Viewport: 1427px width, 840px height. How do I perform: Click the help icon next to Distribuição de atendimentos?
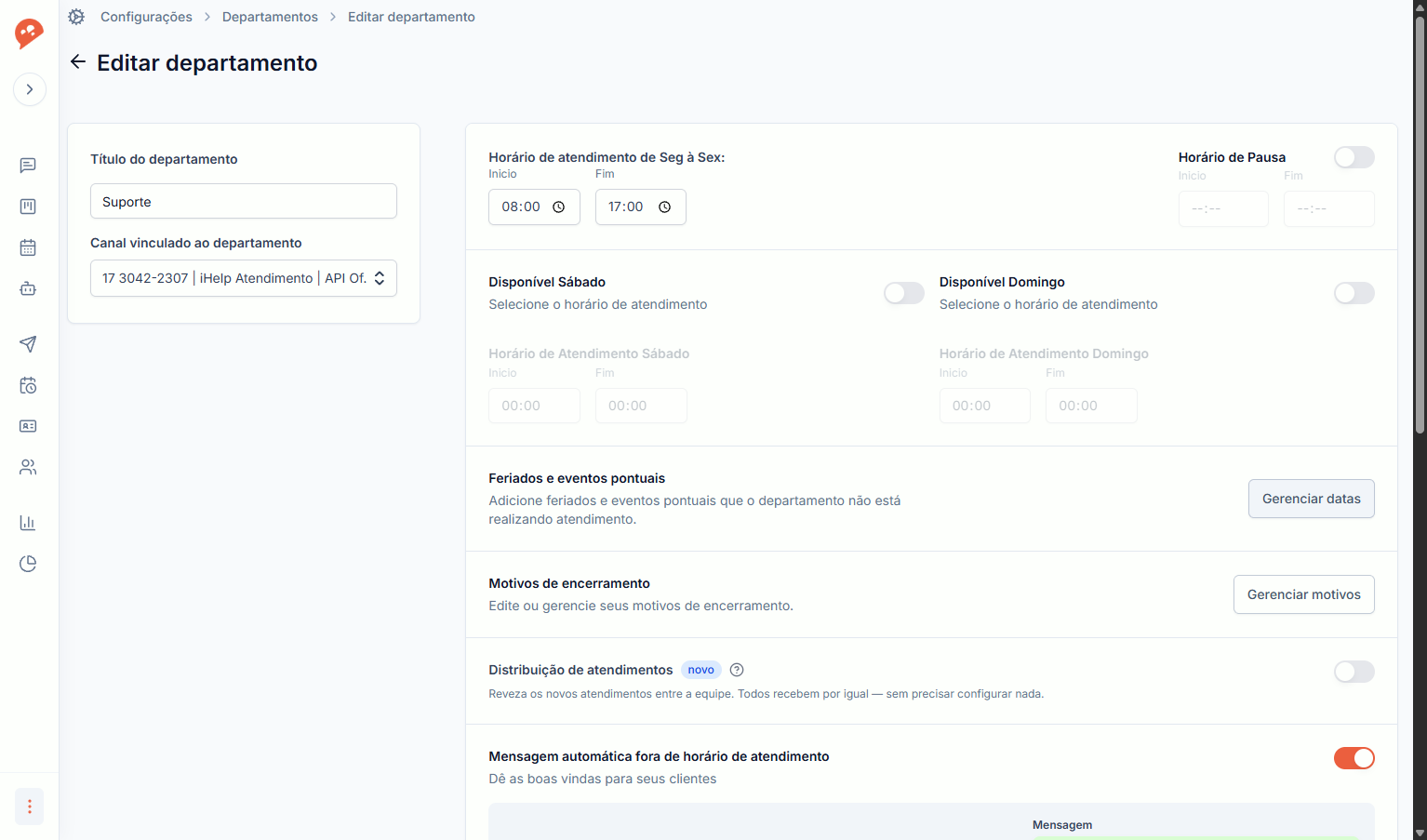737,670
